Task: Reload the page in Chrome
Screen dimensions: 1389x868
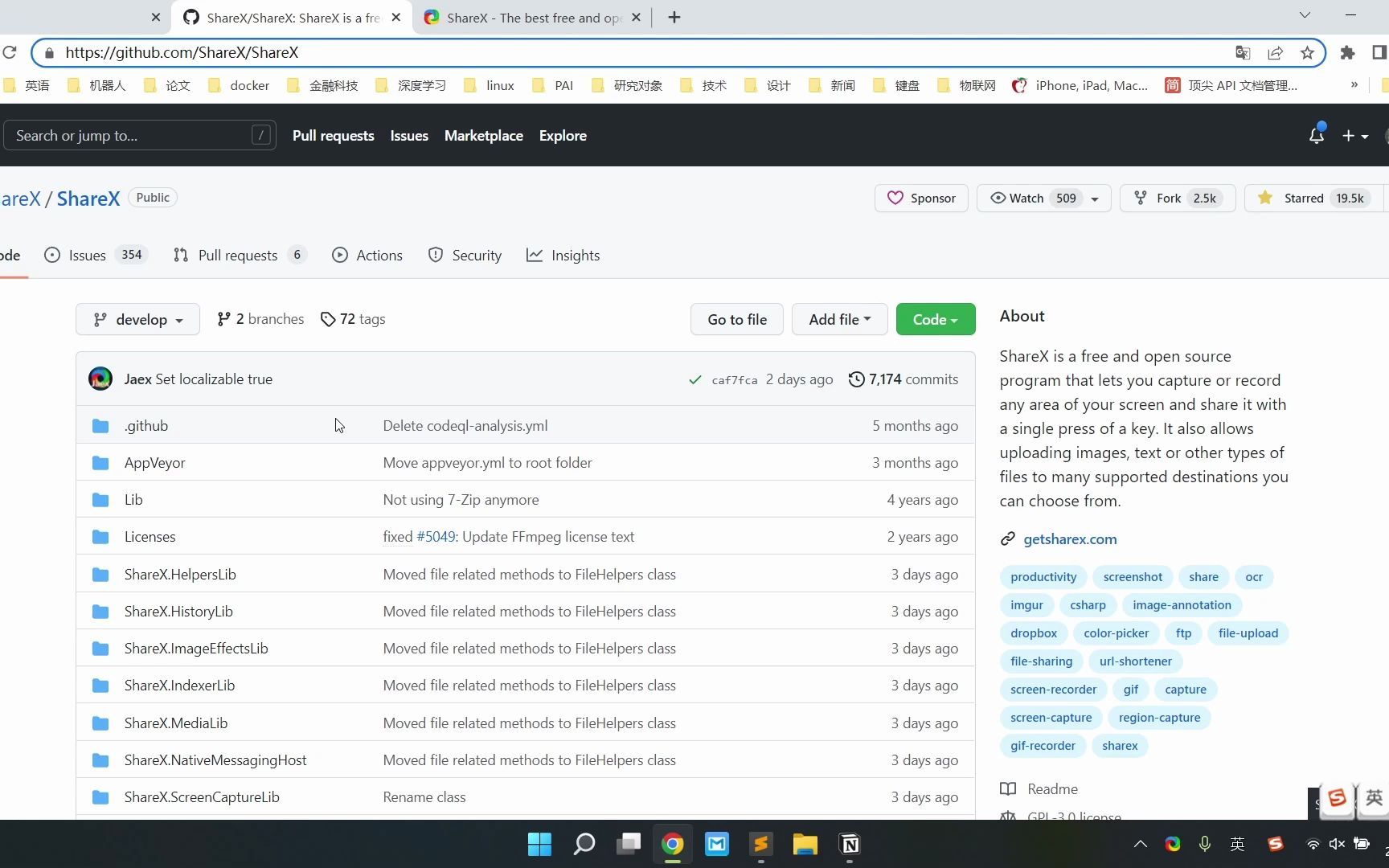Action: (10, 52)
